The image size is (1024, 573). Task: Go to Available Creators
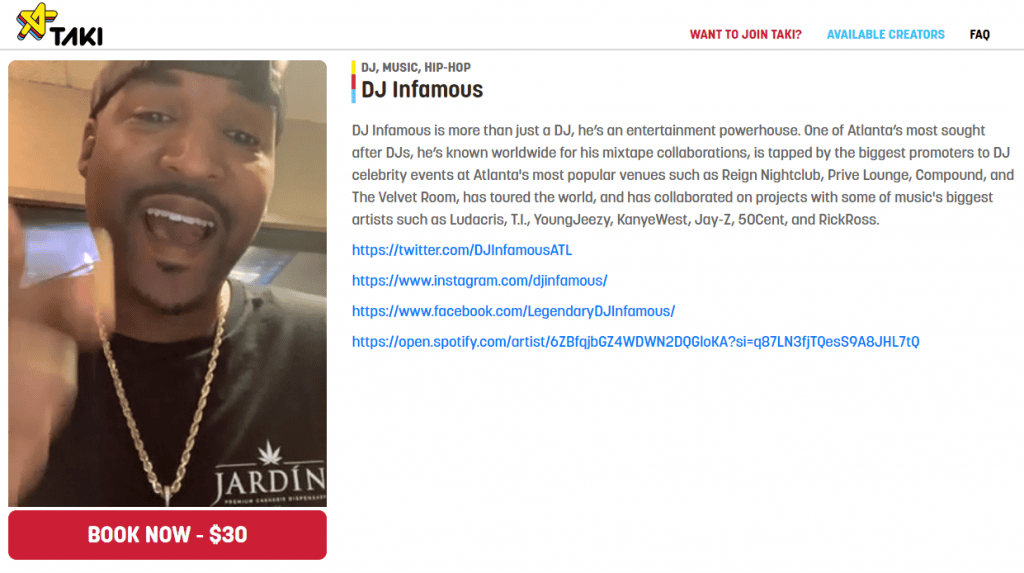885,35
